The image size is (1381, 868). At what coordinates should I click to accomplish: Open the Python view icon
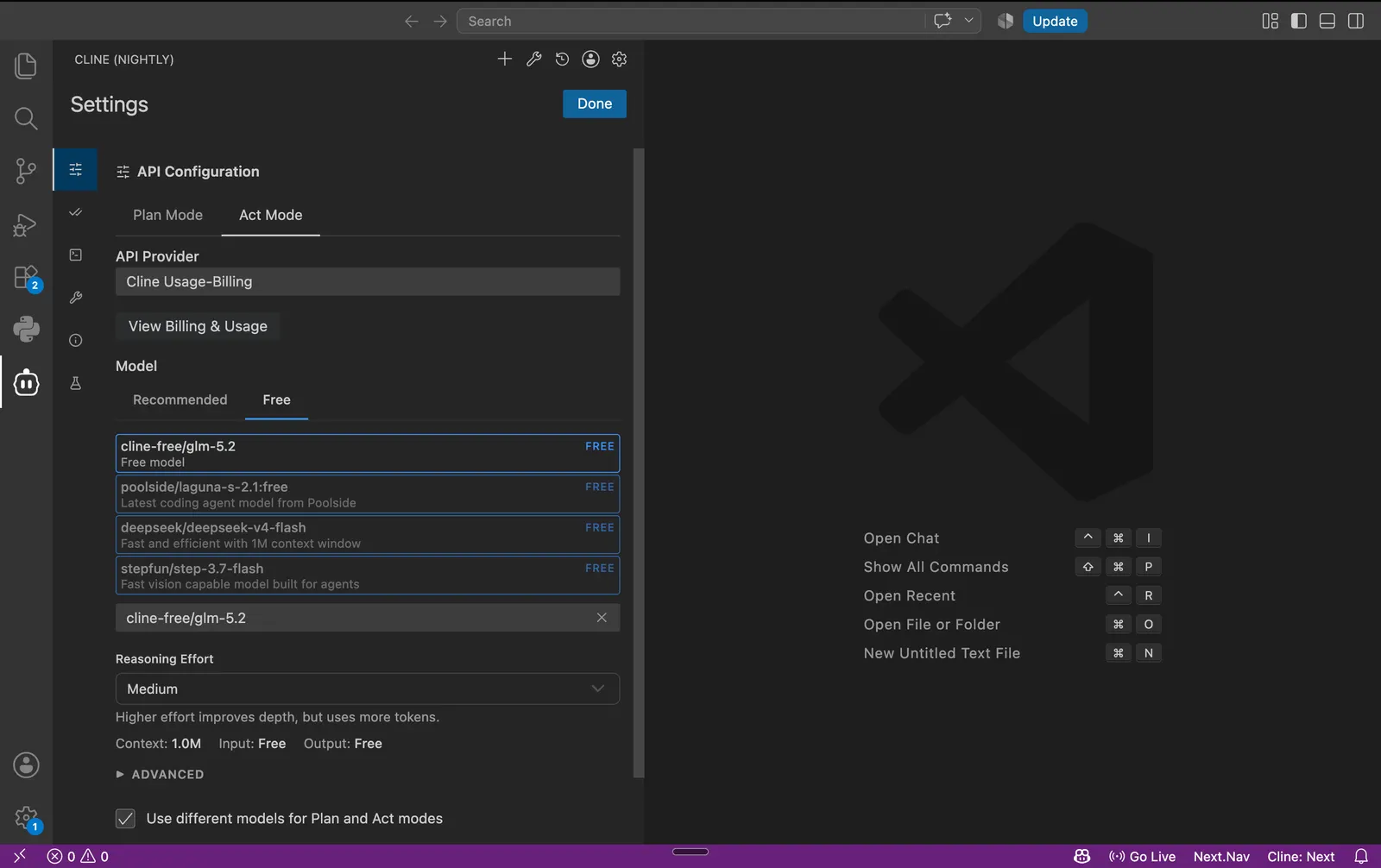[x=26, y=329]
